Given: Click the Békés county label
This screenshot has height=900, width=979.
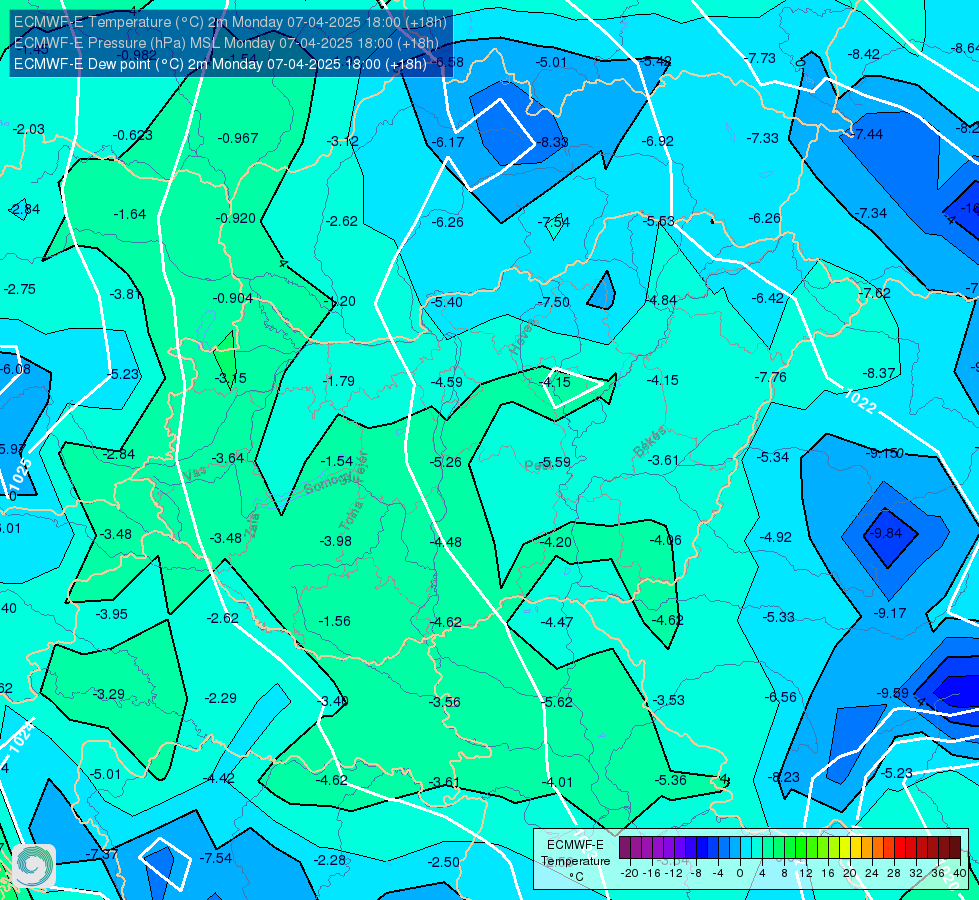Looking at the screenshot, I should 650,442.
